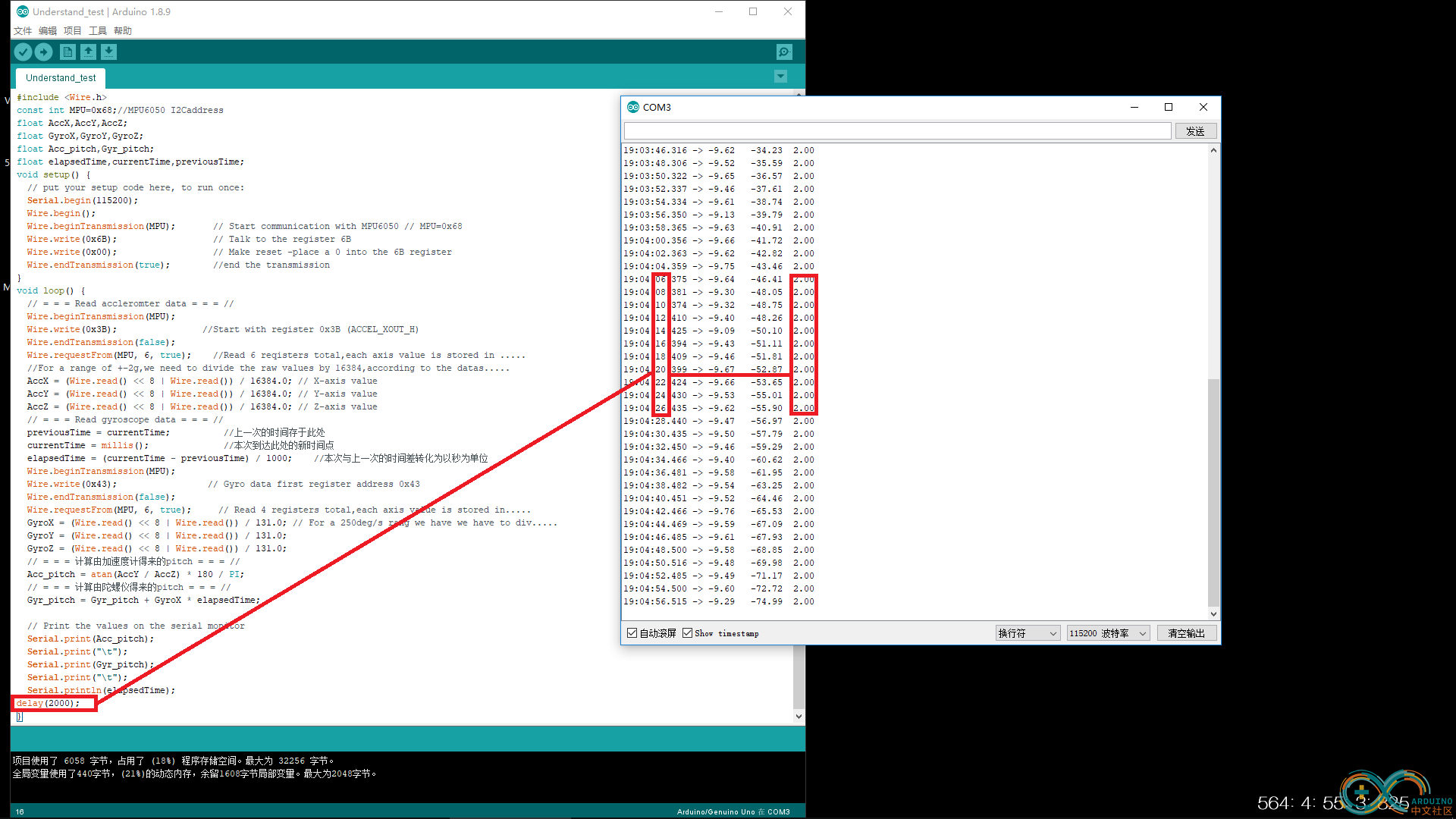The image size is (1456, 819).
Task: Click the Verify sketch checkmark icon
Action: click(x=24, y=52)
